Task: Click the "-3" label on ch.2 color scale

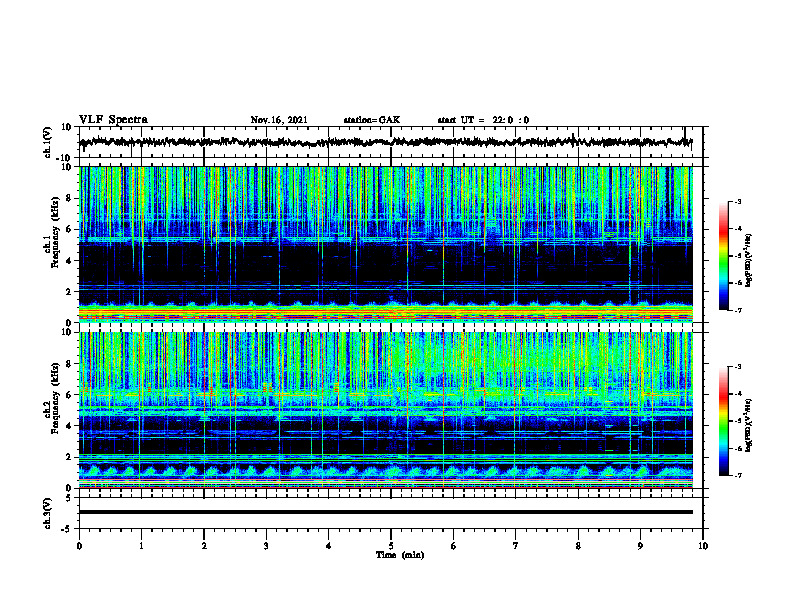Action: (x=738, y=367)
